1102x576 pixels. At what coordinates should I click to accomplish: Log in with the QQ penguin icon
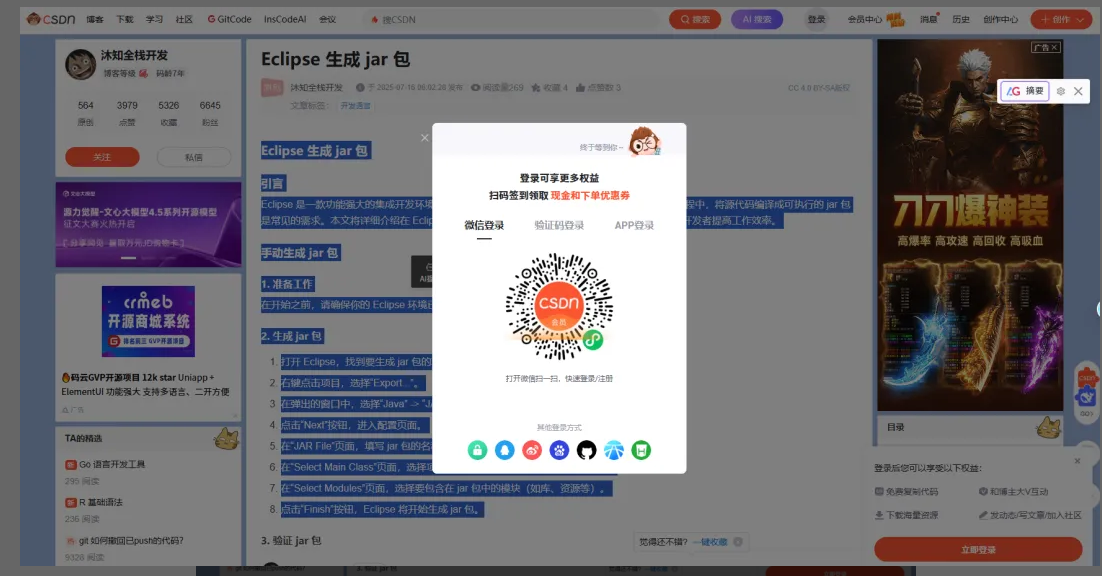(505, 450)
